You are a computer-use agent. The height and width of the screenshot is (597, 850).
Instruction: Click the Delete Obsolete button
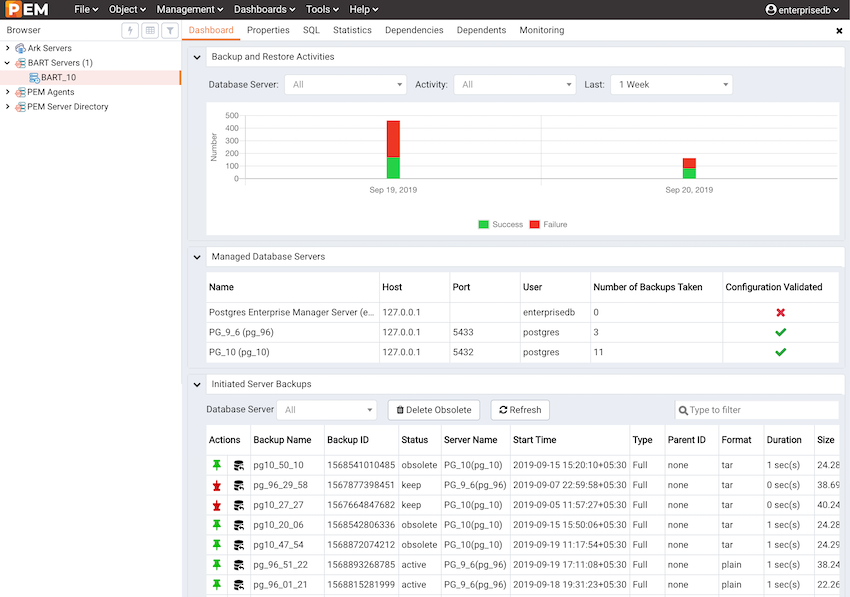click(434, 410)
